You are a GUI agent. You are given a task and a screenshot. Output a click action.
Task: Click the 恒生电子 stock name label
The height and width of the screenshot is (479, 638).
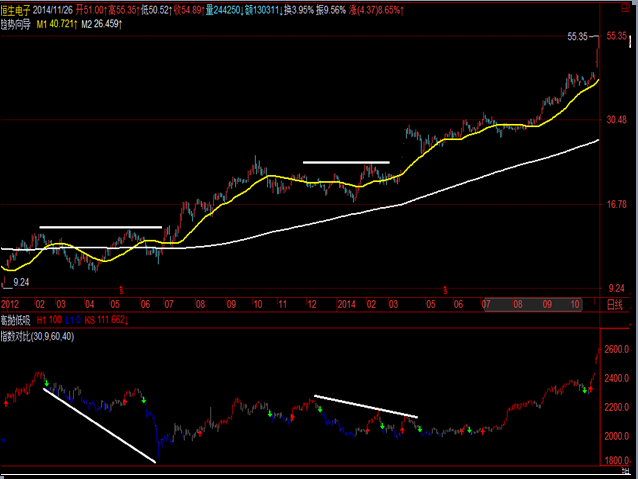tap(19, 7)
